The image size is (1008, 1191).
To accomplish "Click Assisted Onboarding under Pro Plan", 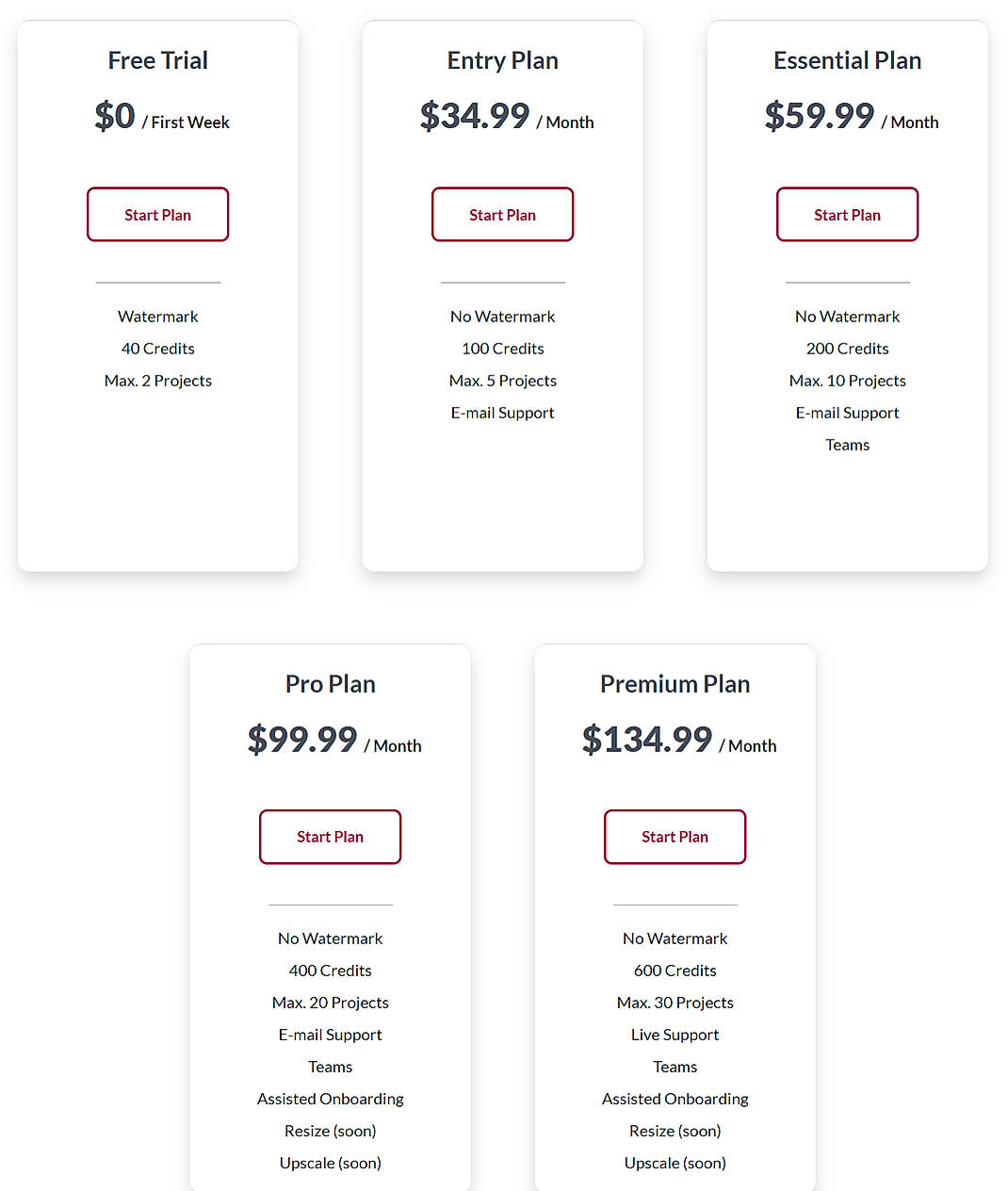I will pyautogui.click(x=330, y=1098).
